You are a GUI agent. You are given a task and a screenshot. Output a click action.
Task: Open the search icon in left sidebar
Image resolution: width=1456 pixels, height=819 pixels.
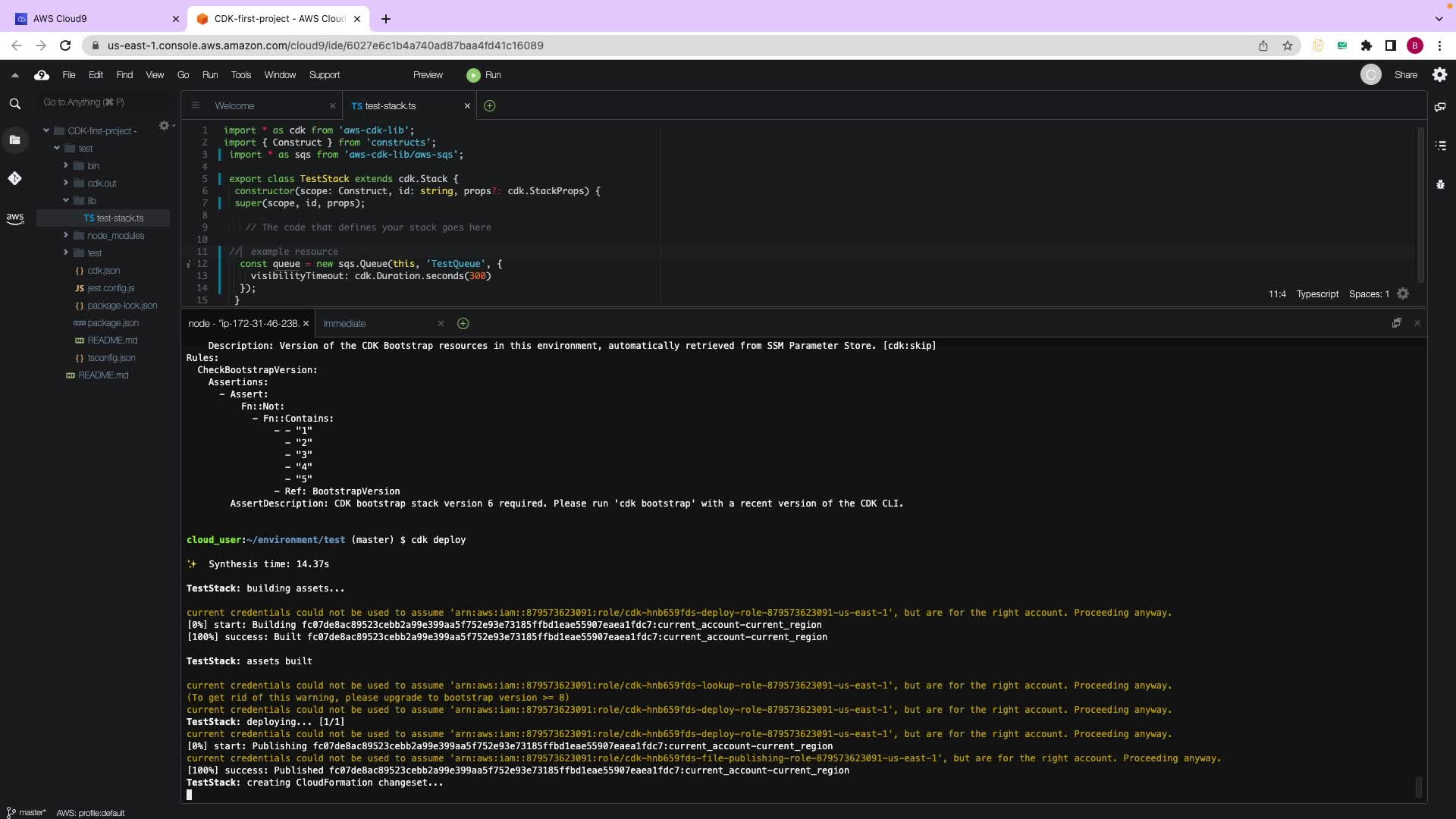(x=14, y=104)
